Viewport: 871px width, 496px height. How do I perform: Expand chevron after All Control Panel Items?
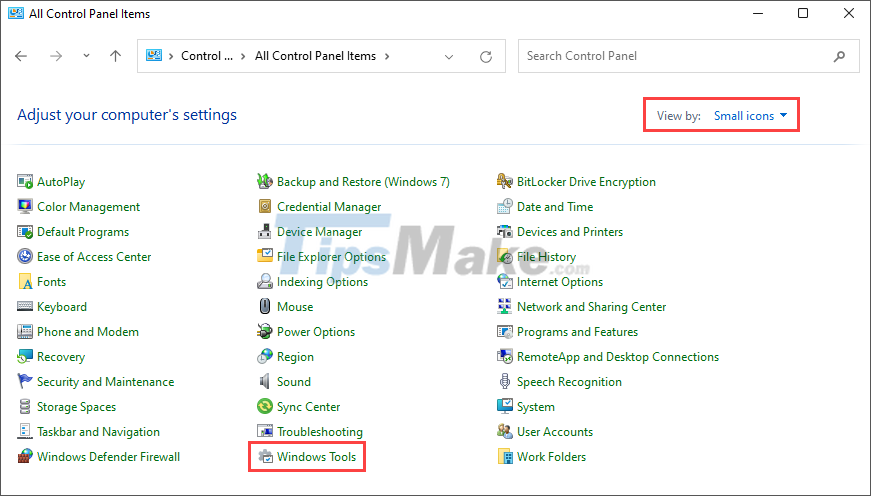coord(387,56)
